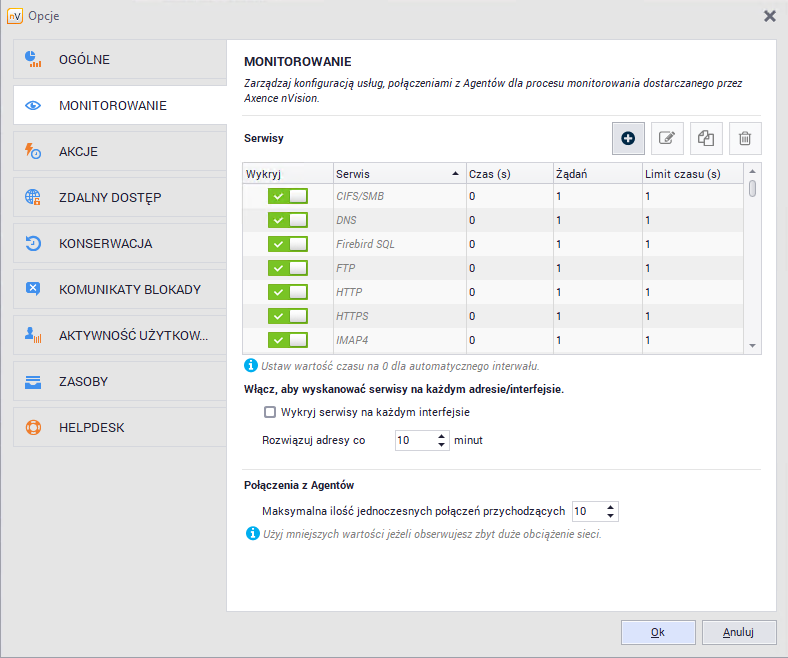Image resolution: width=788 pixels, height=658 pixels.
Task: Click the duplicate service copy icon
Action: click(x=706, y=138)
